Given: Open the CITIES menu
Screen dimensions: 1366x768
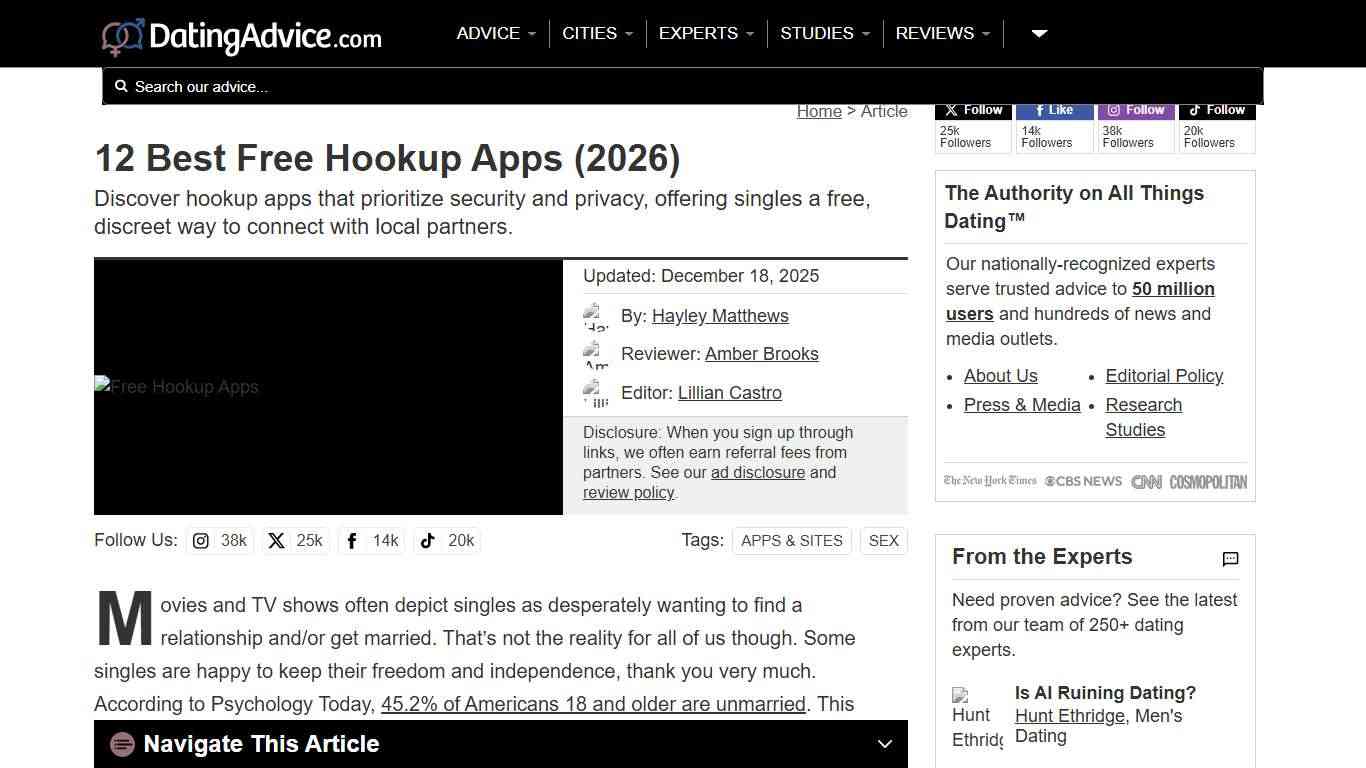Looking at the screenshot, I should [596, 33].
